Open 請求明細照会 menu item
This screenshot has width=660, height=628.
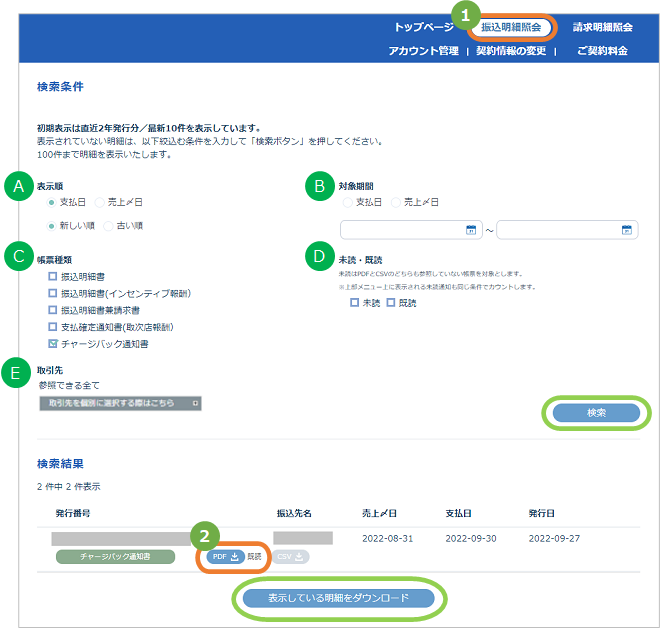click(x=602, y=27)
